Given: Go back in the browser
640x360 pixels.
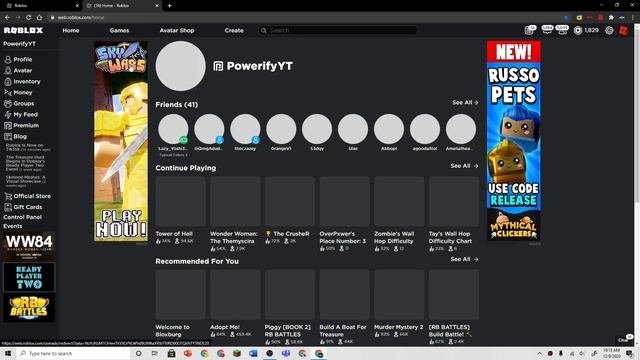Looking at the screenshot, I should coord(7,18).
